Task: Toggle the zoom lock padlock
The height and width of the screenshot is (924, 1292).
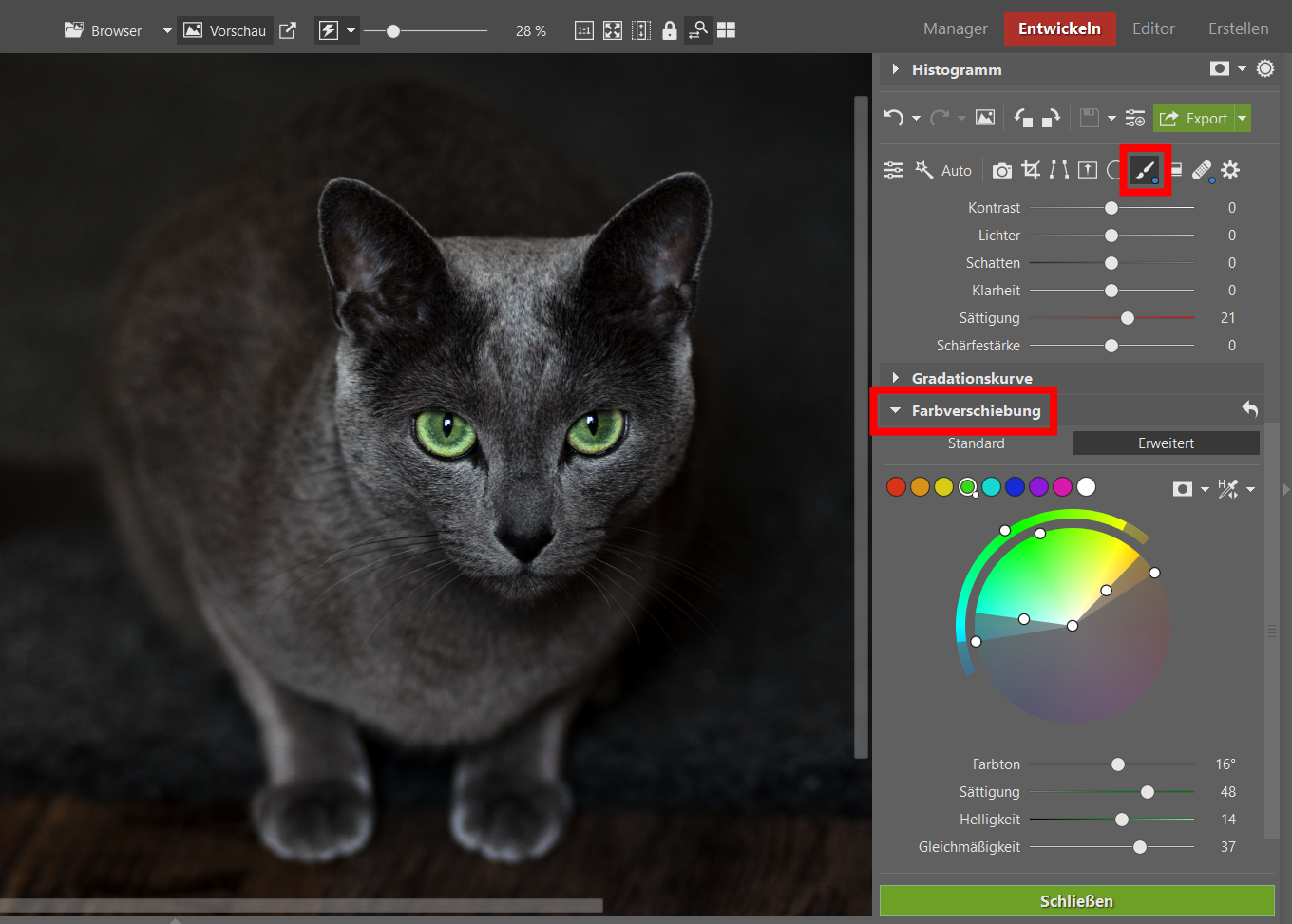Action: pyautogui.click(x=670, y=30)
